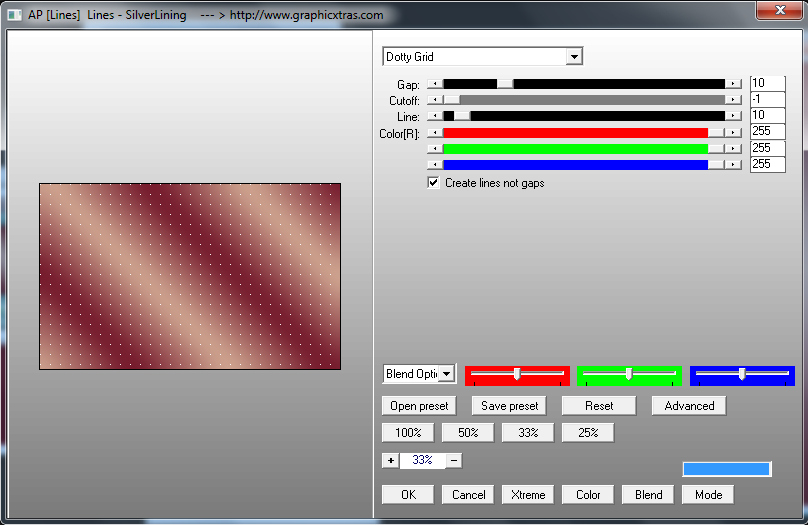Image resolution: width=808 pixels, height=525 pixels.
Task: Click the Open preset button
Action: [x=419, y=406]
